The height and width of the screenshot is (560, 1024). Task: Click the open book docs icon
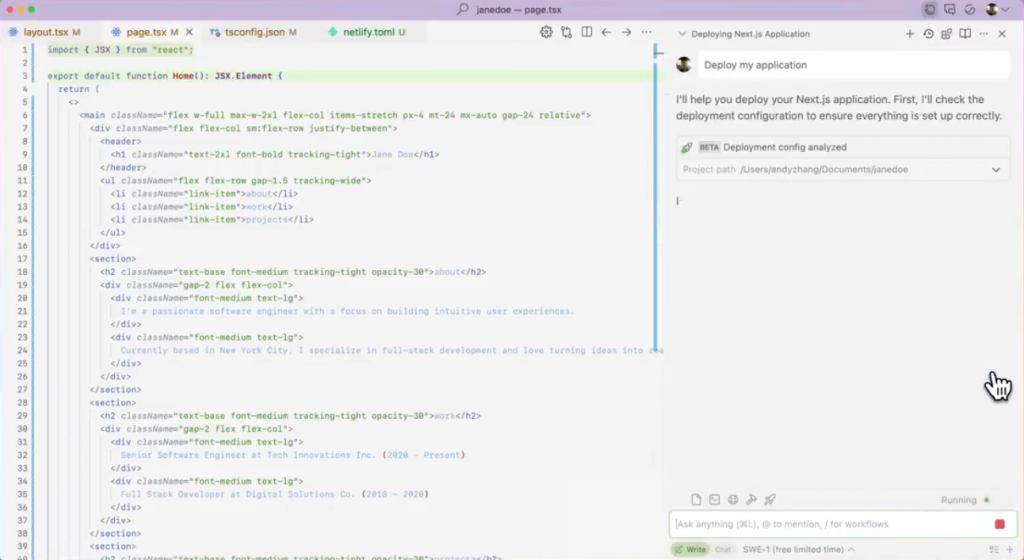[965, 33]
